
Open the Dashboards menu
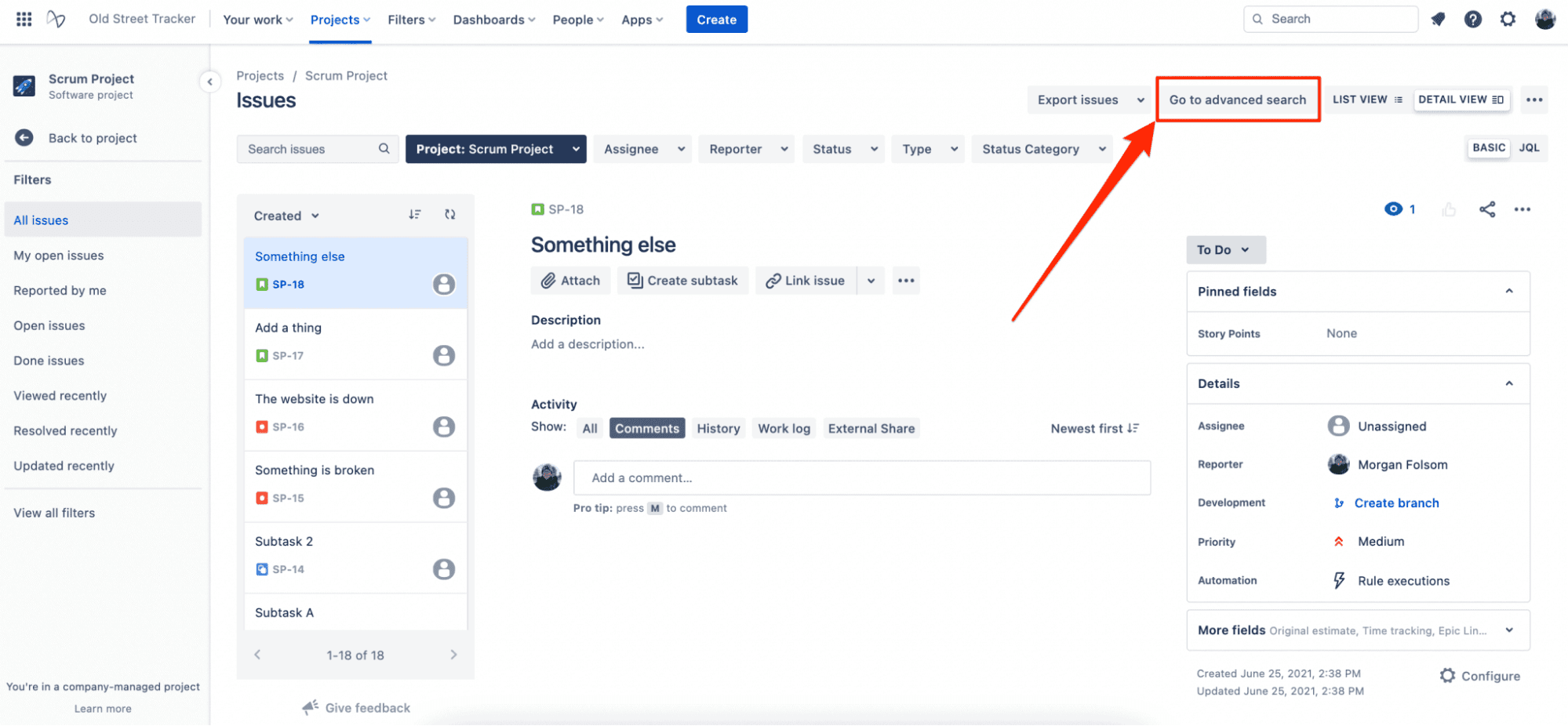pos(493,19)
